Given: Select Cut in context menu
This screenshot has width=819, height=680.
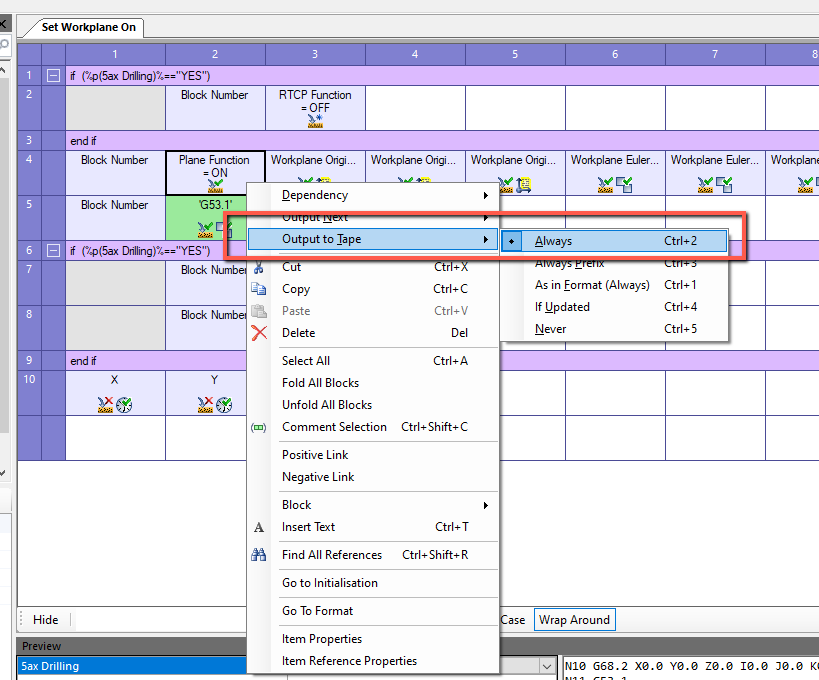Looking at the screenshot, I should pos(373,267).
